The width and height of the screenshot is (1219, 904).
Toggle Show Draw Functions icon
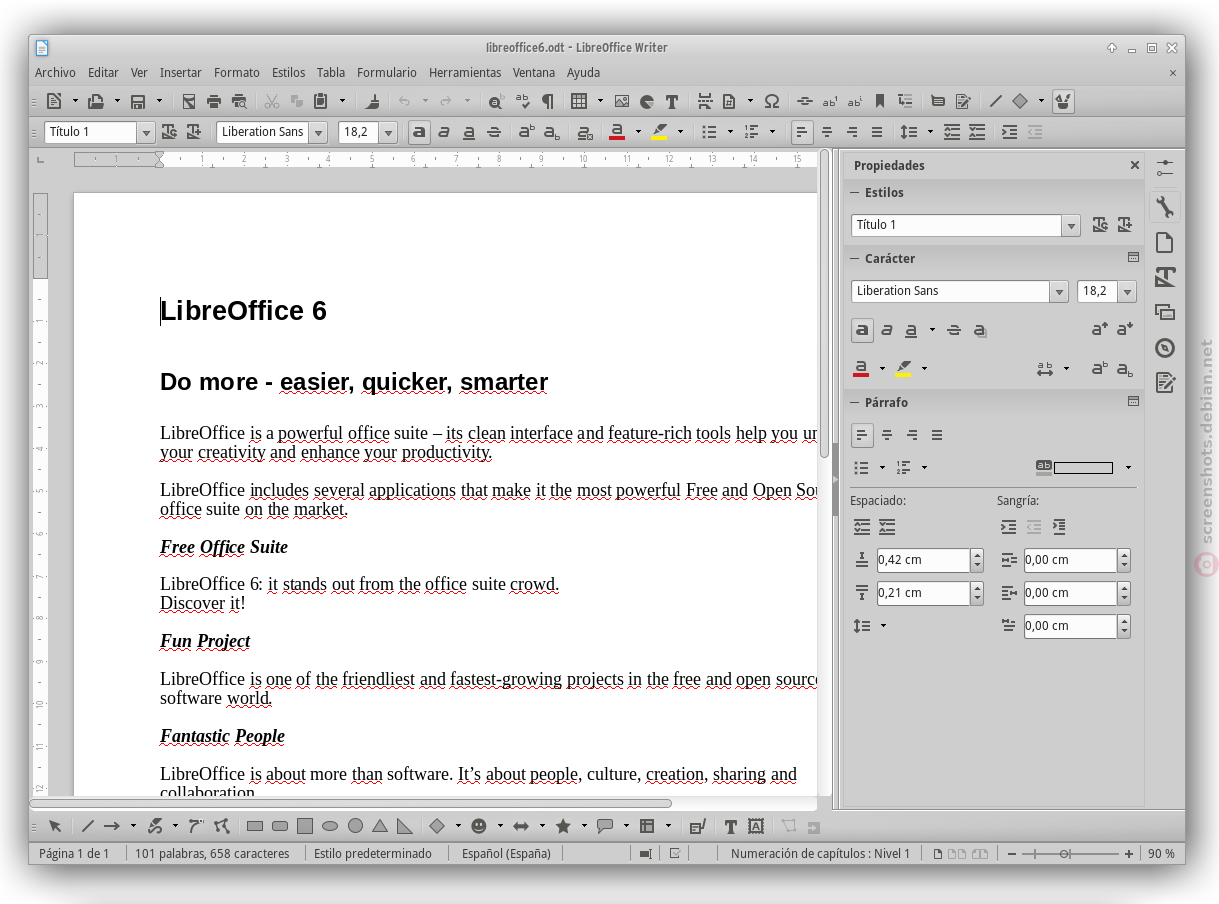(1064, 101)
